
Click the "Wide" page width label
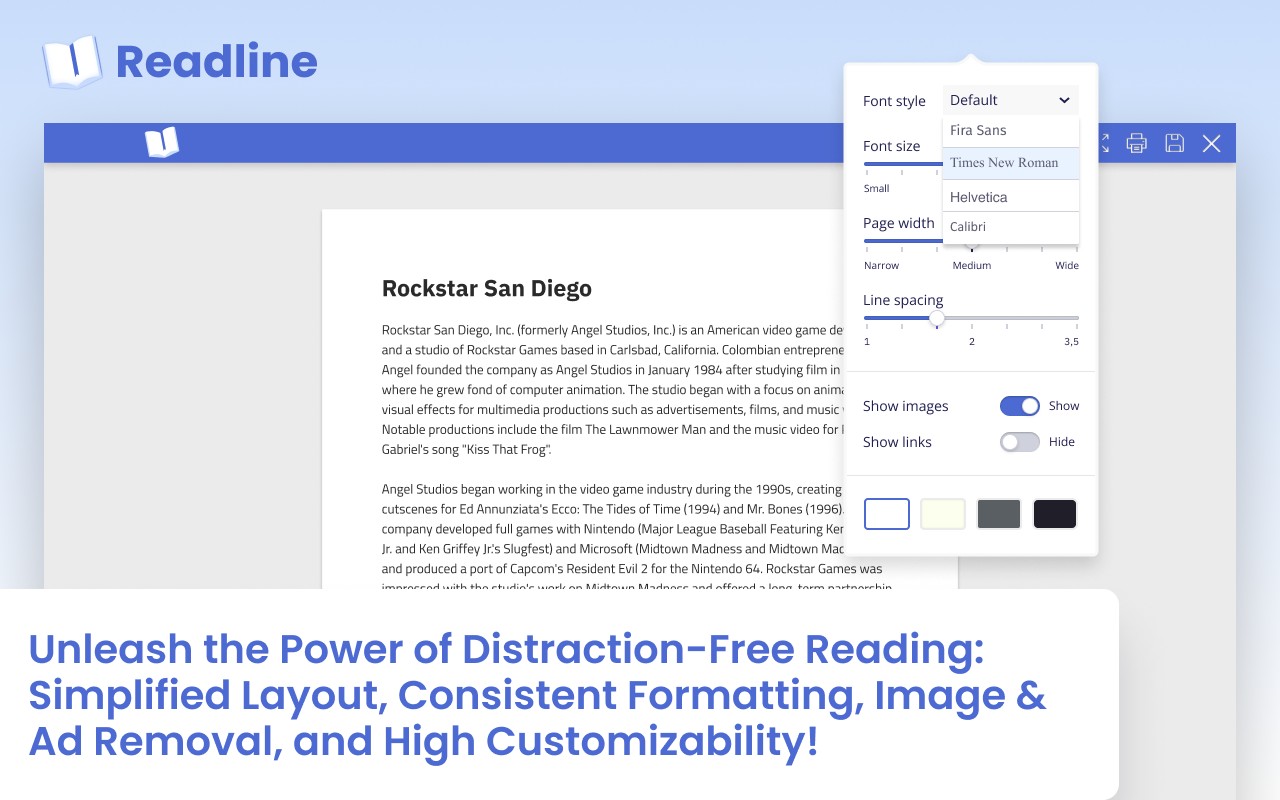[1067, 265]
